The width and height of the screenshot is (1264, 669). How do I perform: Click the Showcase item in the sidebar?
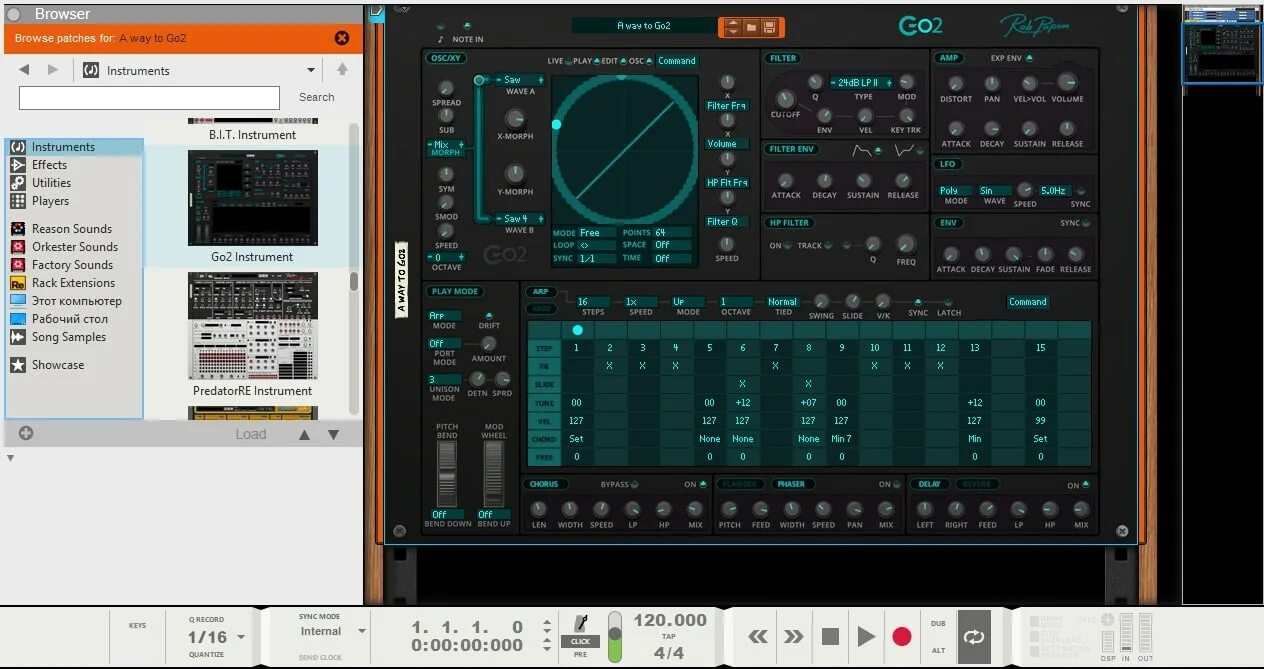(x=57, y=364)
